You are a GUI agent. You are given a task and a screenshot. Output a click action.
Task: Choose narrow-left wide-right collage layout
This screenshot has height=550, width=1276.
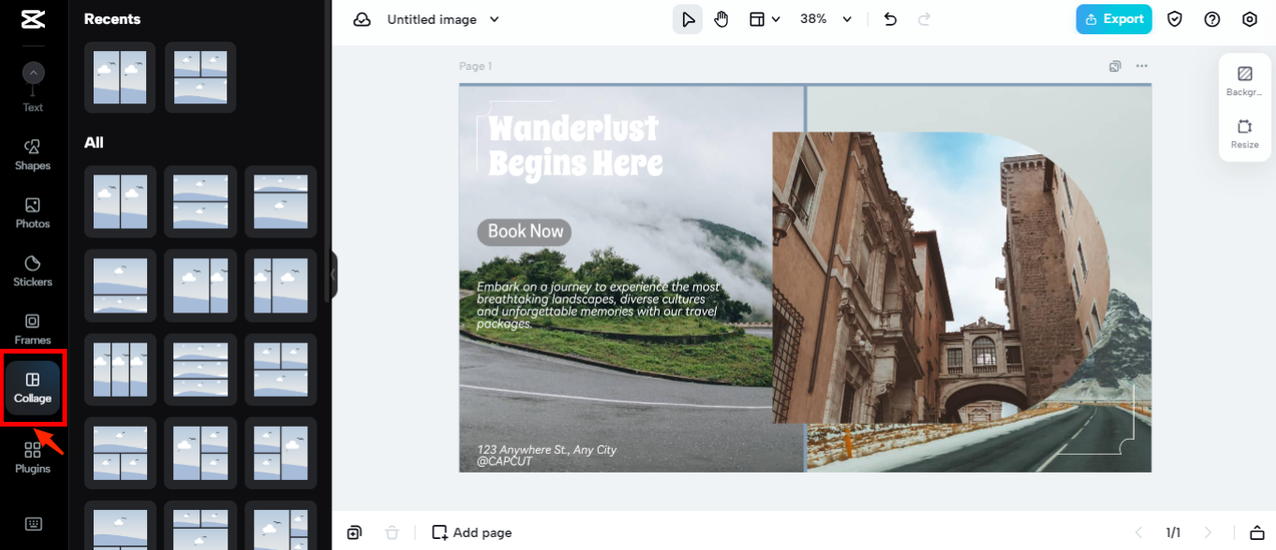tap(281, 285)
